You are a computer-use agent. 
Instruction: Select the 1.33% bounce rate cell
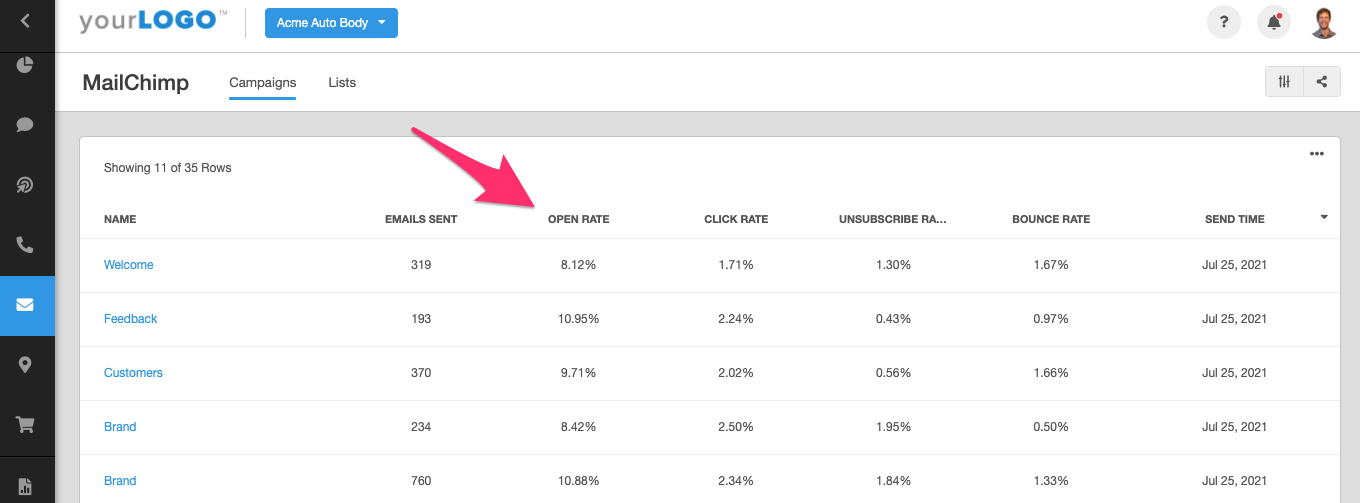tap(1051, 481)
